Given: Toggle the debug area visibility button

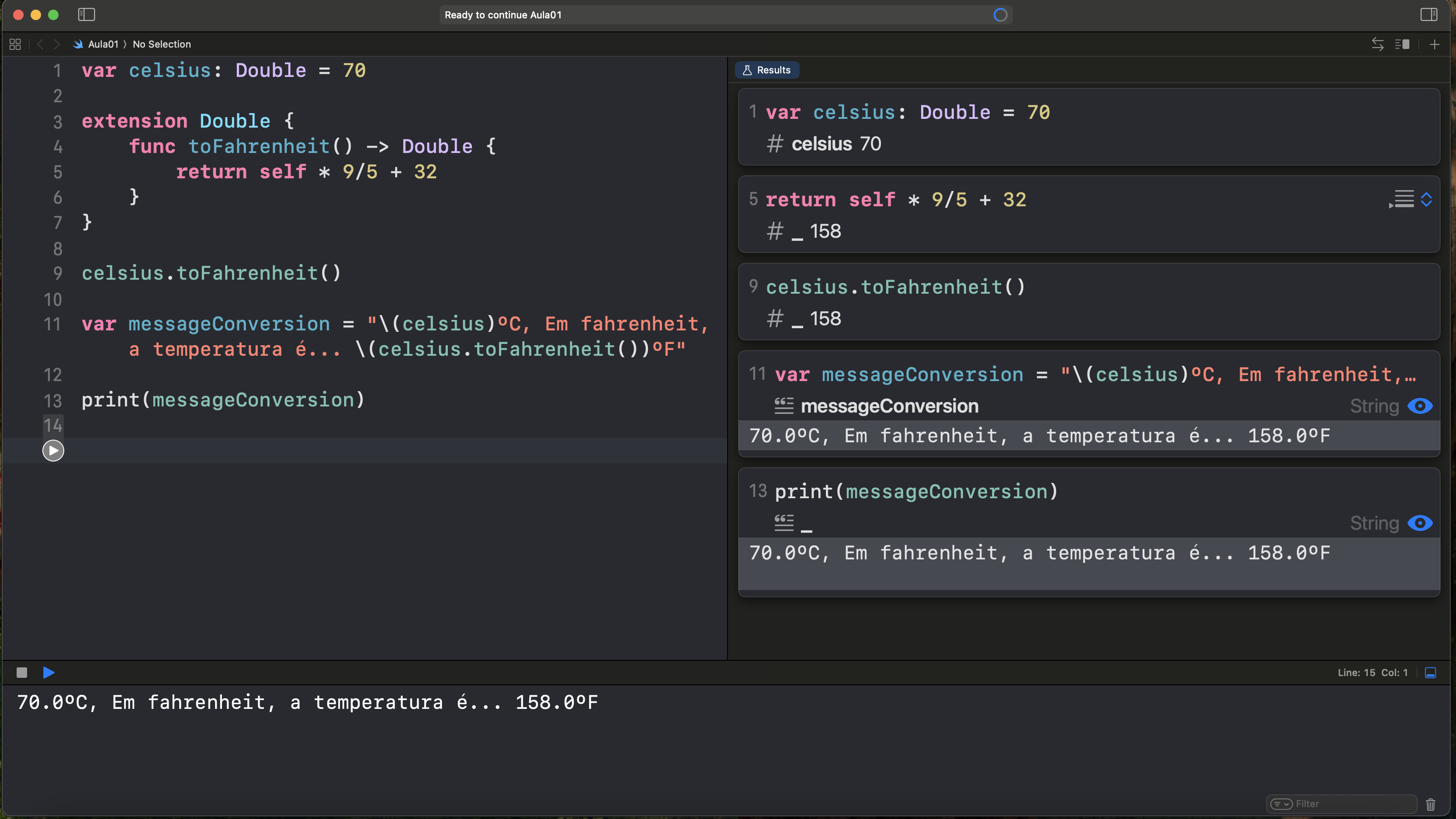Looking at the screenshot, I should pos(1431,673).
